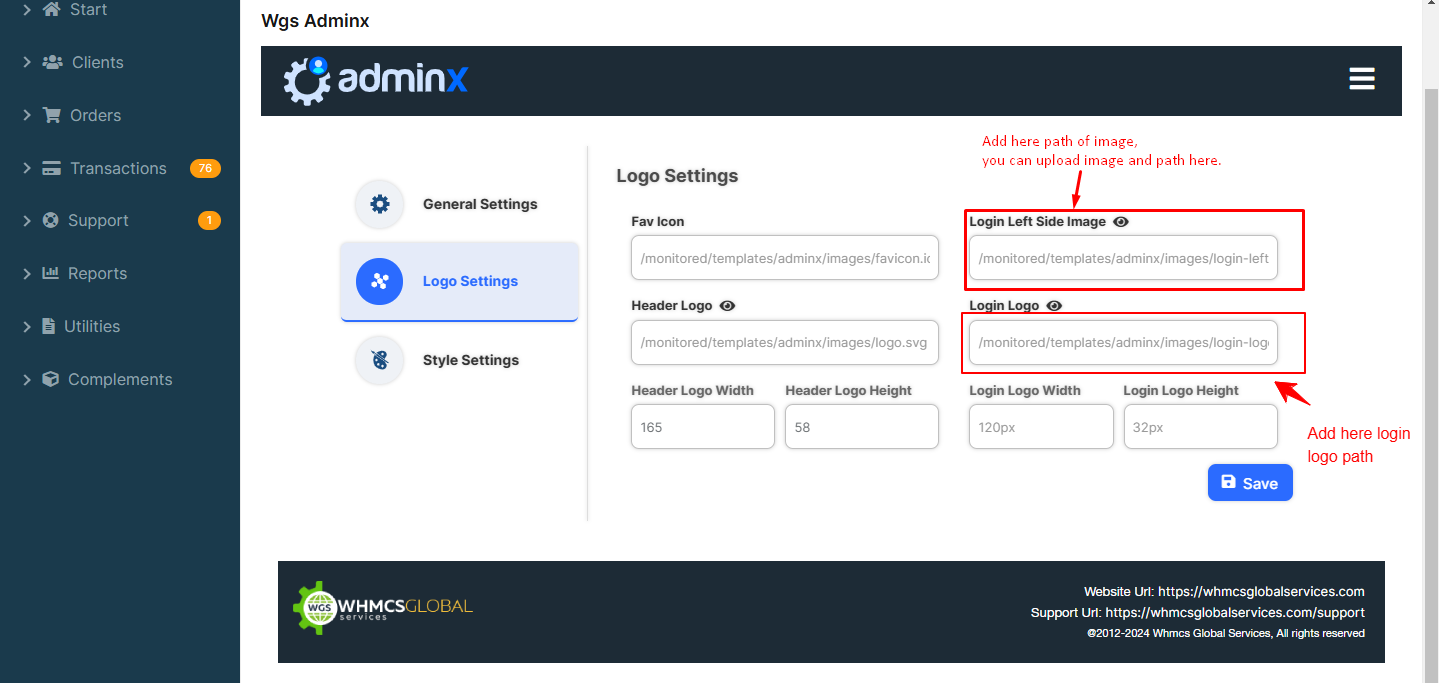Click the adminx gear logo

pos(307,80)
